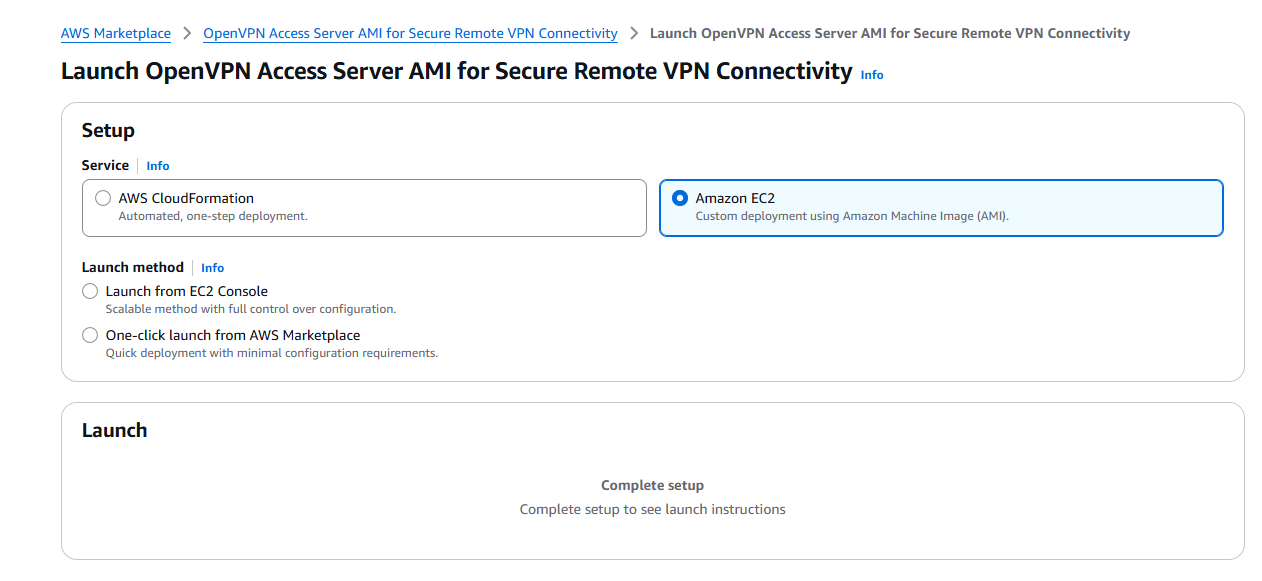The image size is (1262, 581).
Task: Click 'Automated, one-step deployment.' description
Action: (x=213, y=216)
